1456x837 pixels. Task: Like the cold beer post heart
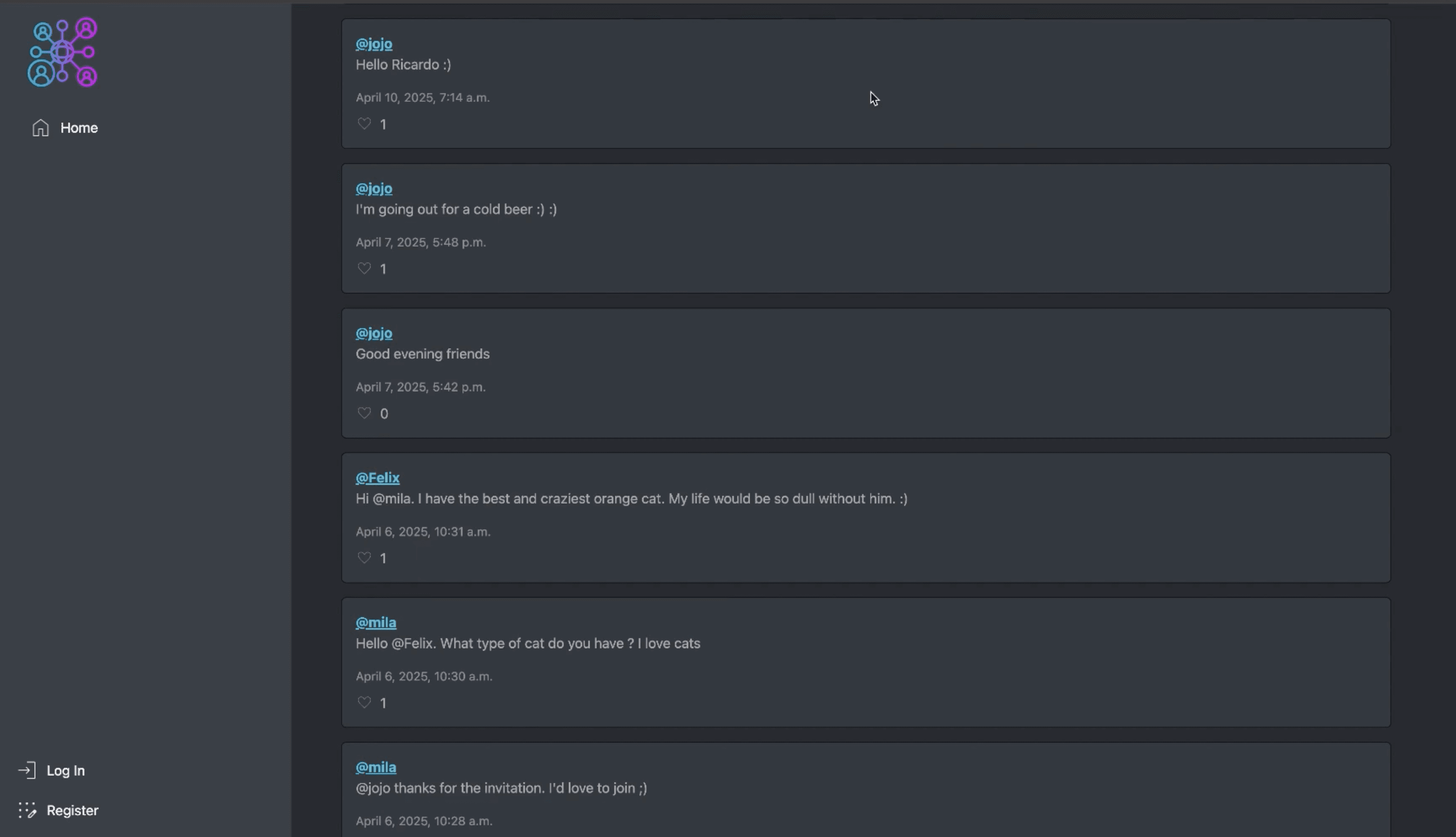(364, 269)
